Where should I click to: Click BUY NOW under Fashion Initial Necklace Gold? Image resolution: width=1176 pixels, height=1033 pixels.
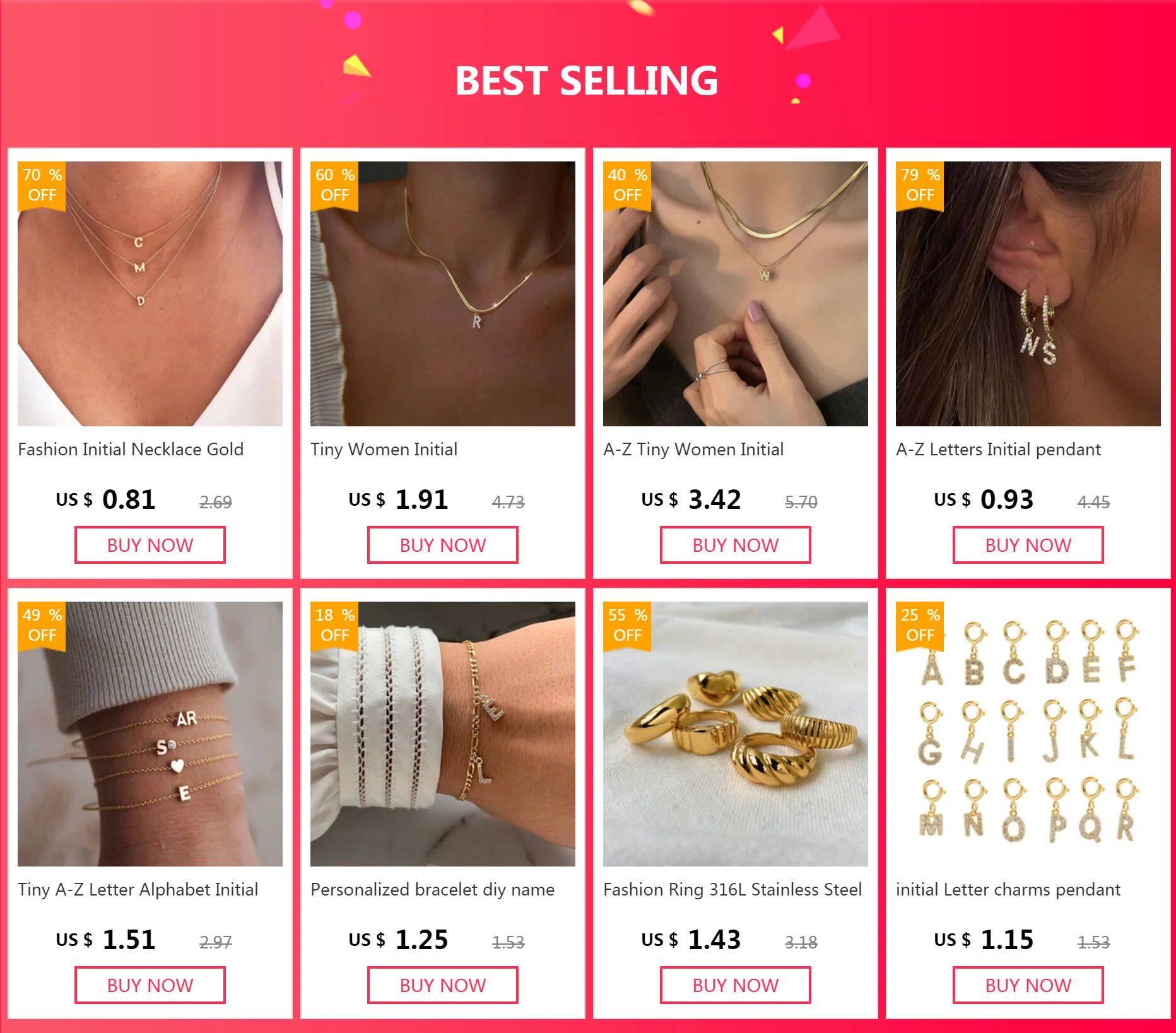[x=150, y=545]
